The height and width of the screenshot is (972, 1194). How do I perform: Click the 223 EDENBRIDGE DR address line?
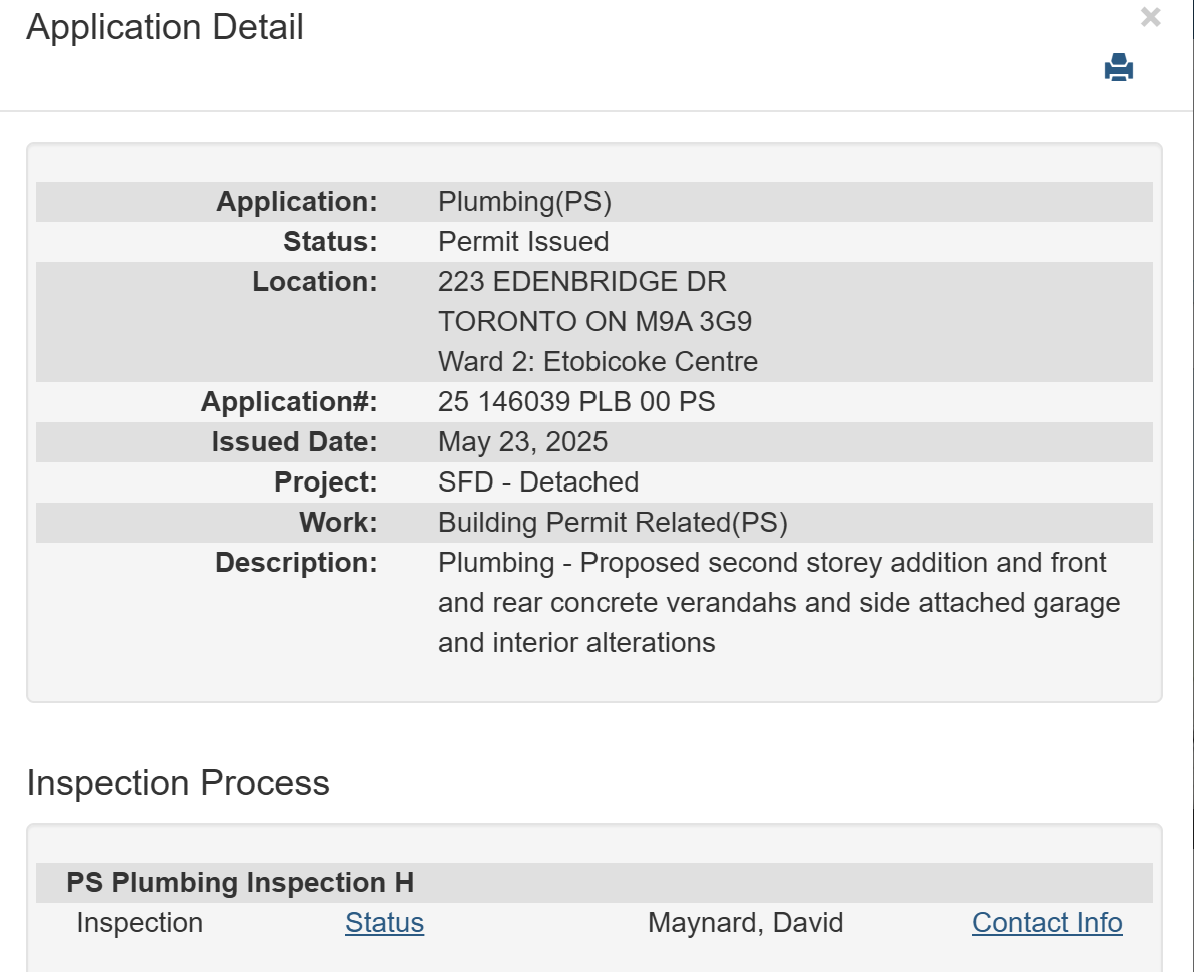tap(582, 282)
